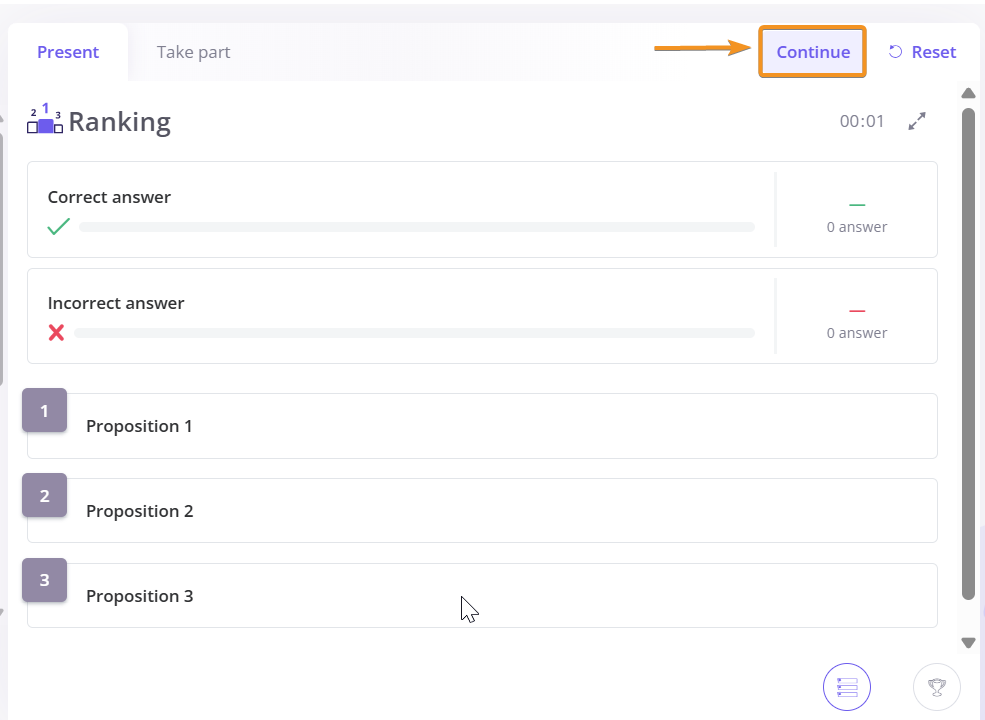
Task: Click the red X incorrect icon
Action: (57, 332)
